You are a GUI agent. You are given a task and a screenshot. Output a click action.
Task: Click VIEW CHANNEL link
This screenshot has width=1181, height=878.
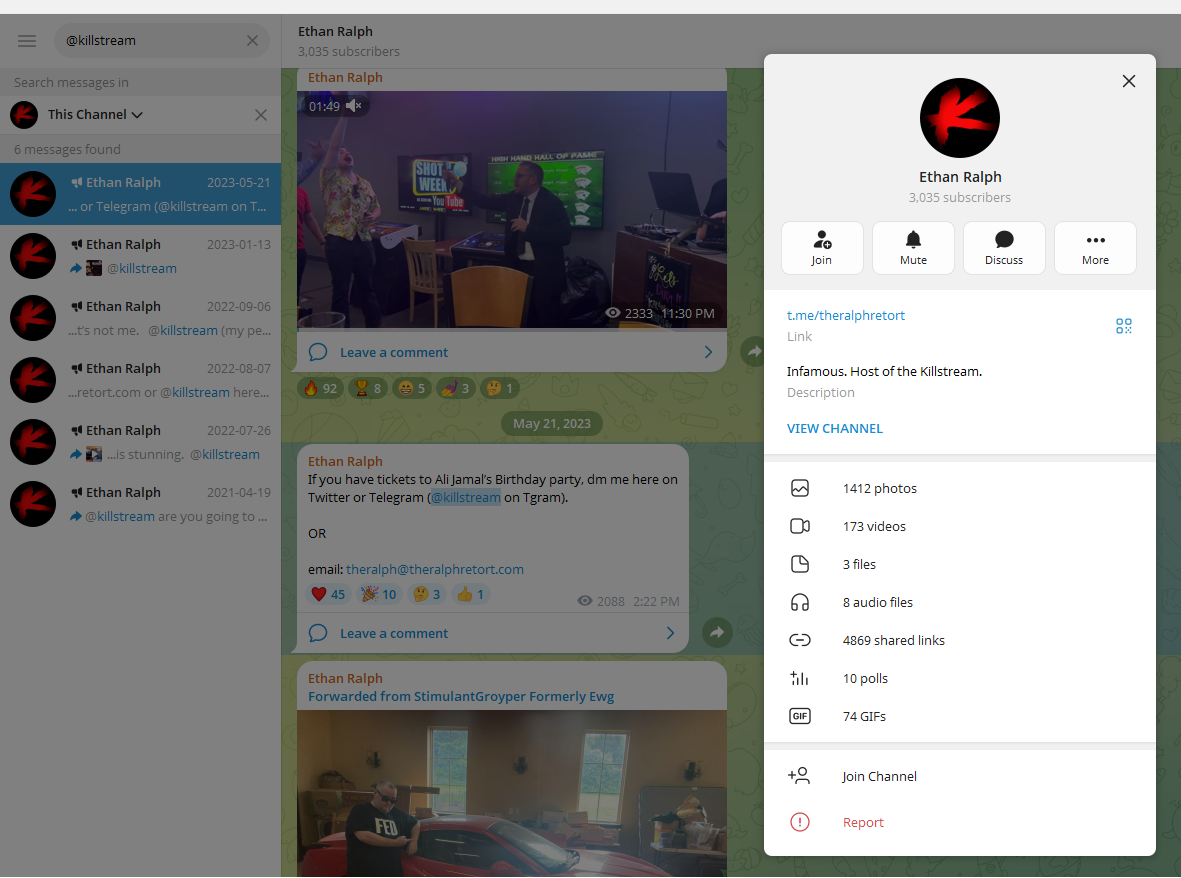[x=835, y=428]
